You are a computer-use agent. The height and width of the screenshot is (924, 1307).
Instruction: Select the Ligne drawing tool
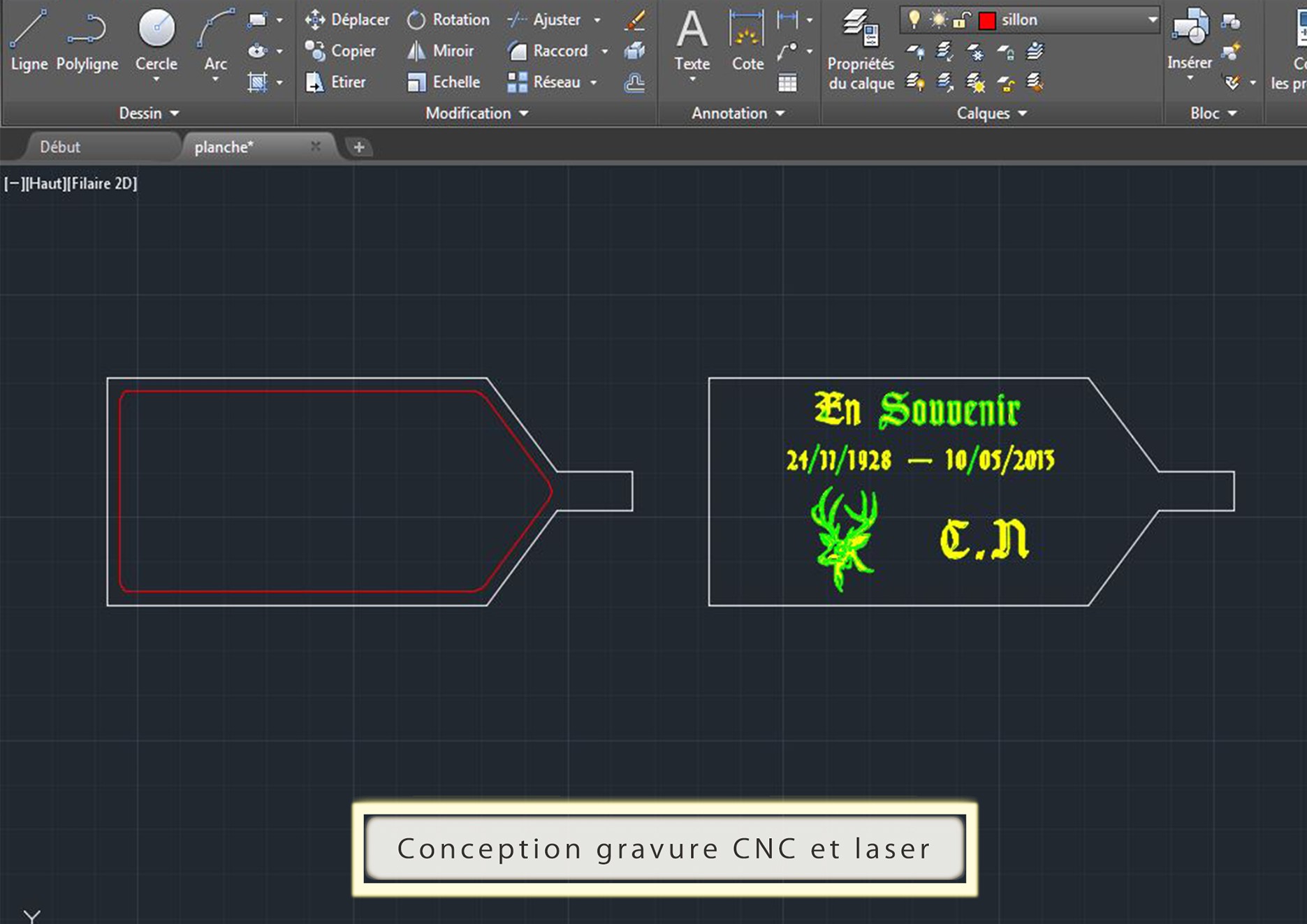tap(28, 41)
